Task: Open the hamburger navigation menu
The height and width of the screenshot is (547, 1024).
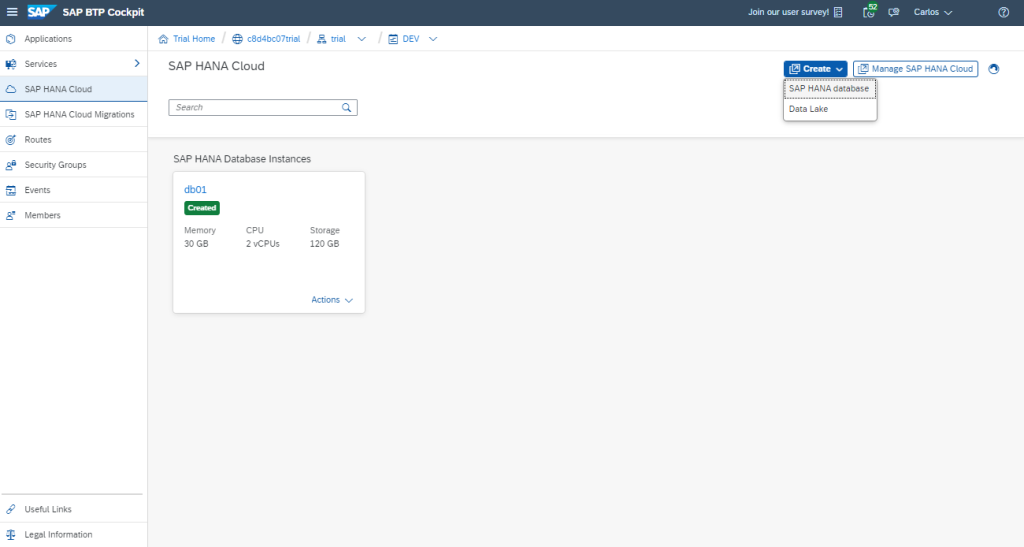Action: 12,12
